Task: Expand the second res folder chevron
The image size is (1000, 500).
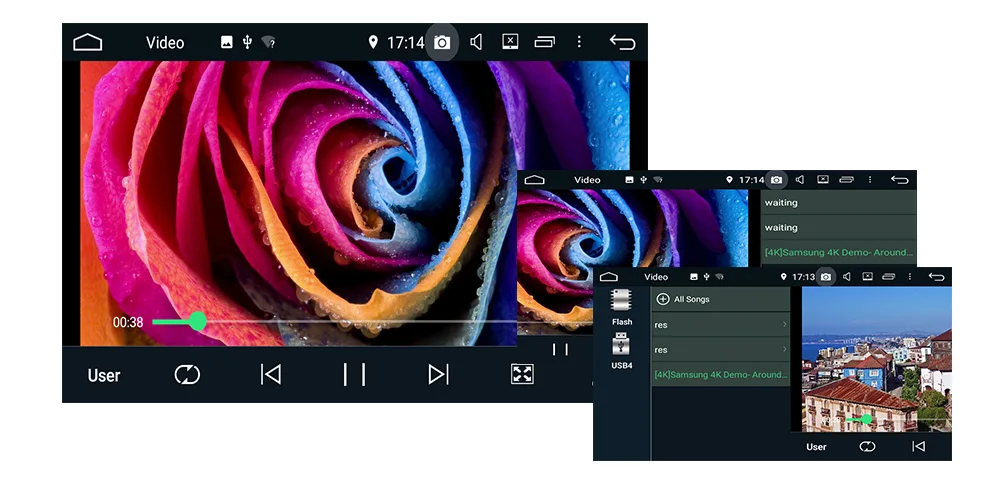Action: point(784,349)
